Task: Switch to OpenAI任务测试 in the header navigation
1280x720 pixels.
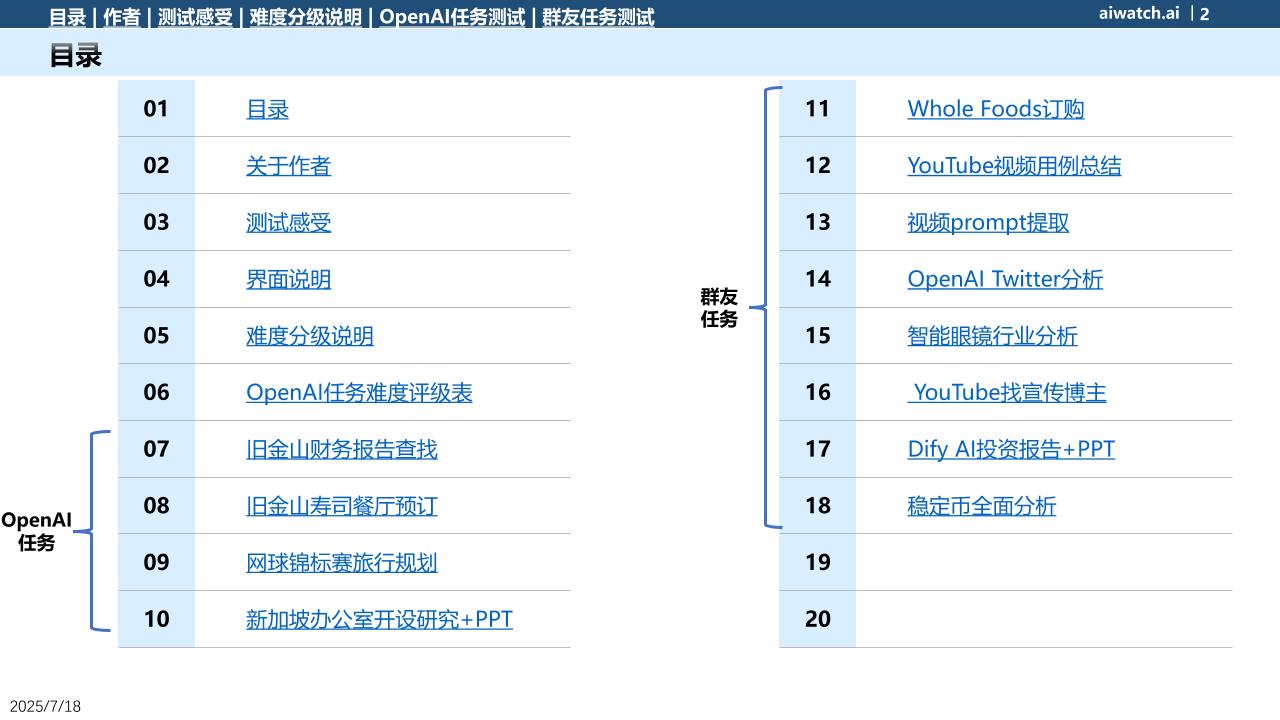Action: [x=452, y=17]
